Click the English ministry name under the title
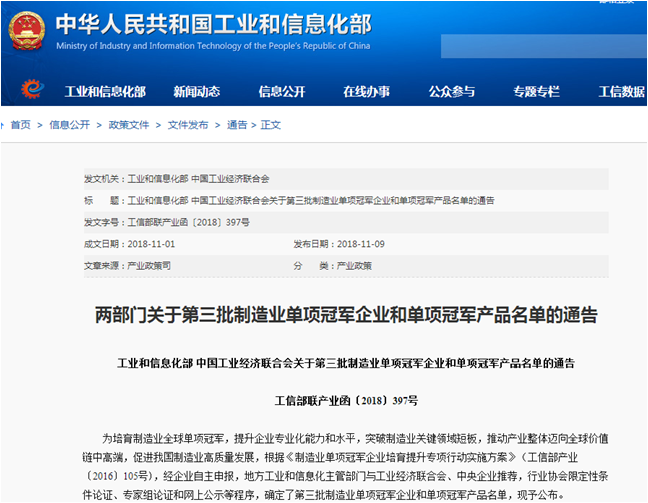 tap(213, 46)
